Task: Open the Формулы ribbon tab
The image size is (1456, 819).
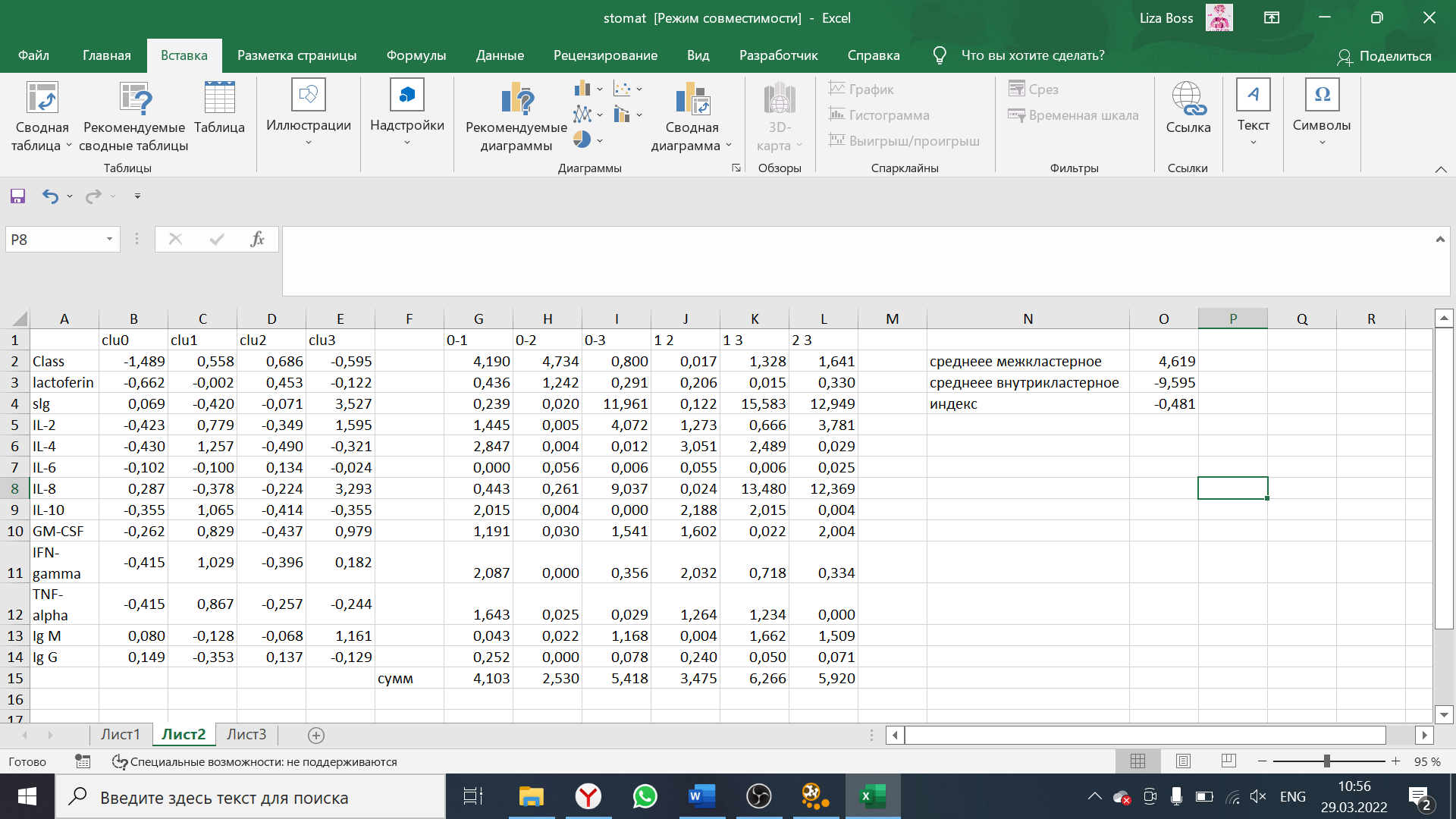Action: pyautogui.click(x=416, y=55)
